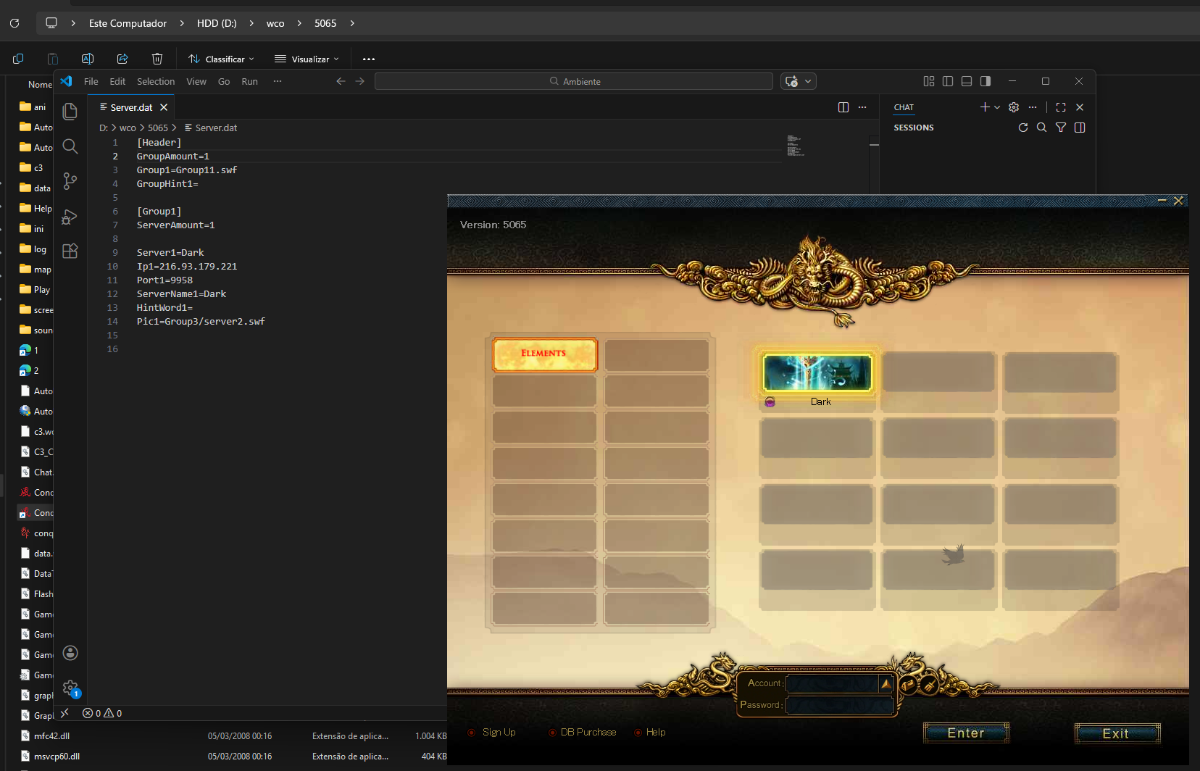1200x771 pixels.
Task: Open the account dropdown arrow in login
Action: coord(885,683)
